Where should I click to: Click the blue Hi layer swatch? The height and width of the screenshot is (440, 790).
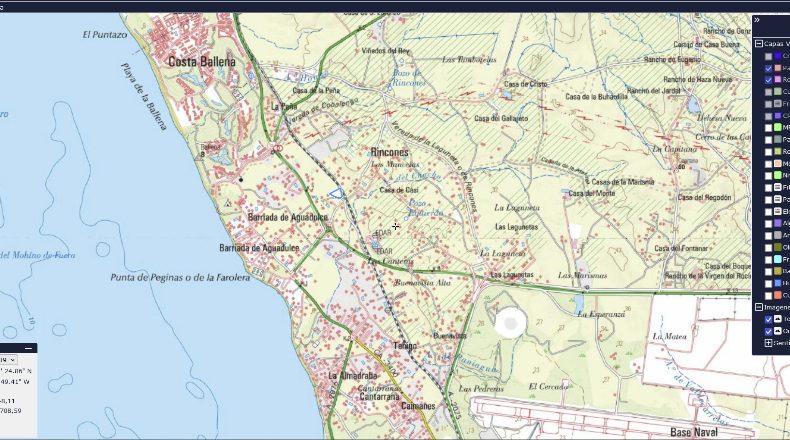tap(778, 283)
